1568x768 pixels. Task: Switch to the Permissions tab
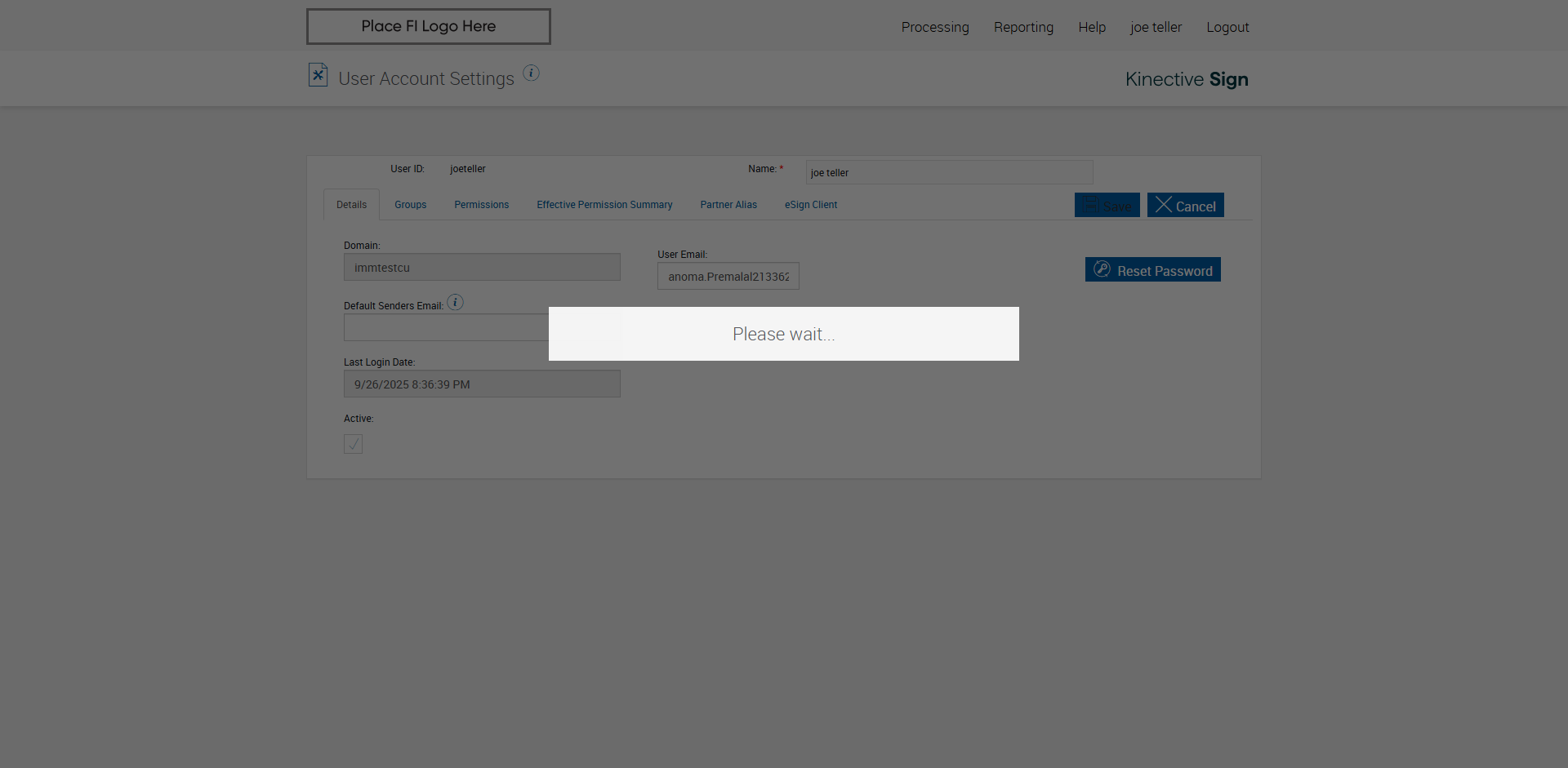[481, 205]
